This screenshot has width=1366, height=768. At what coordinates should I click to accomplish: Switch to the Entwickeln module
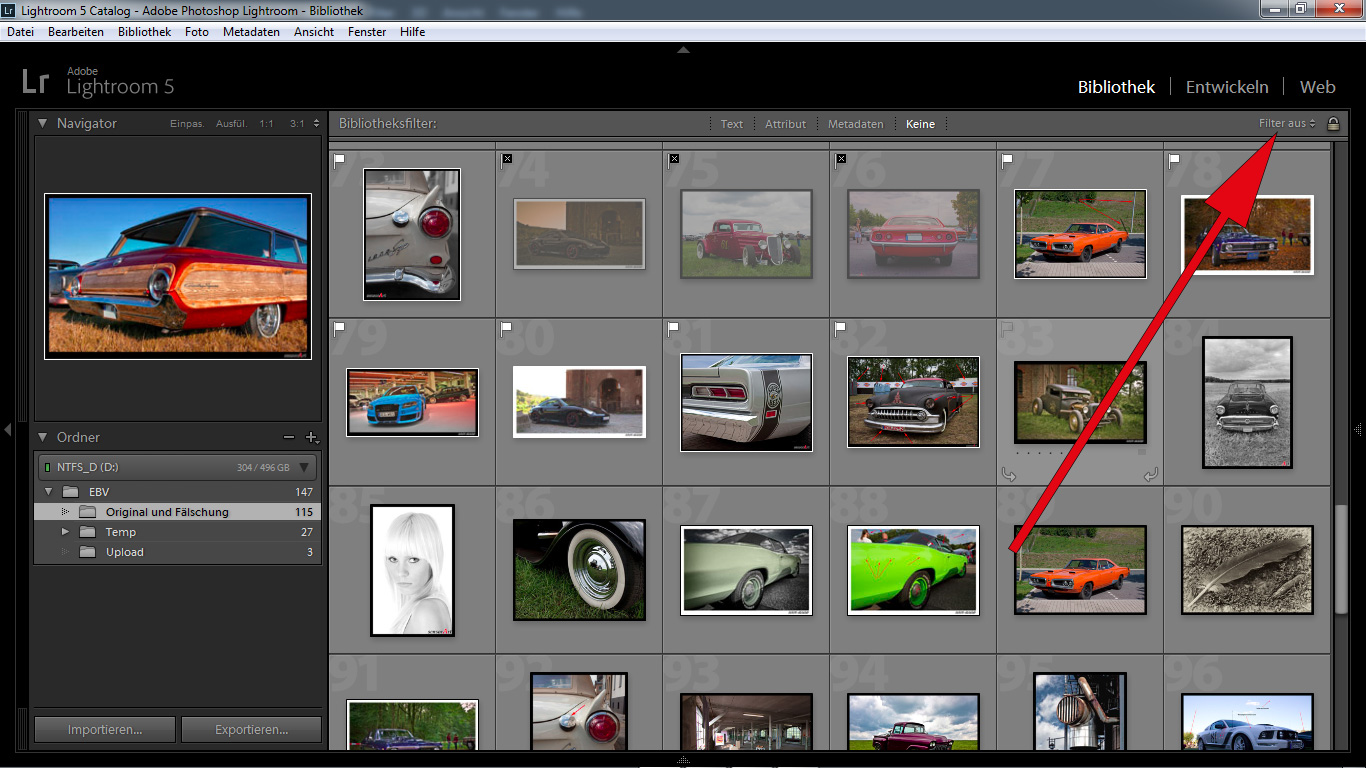[x=1227, y=87]
